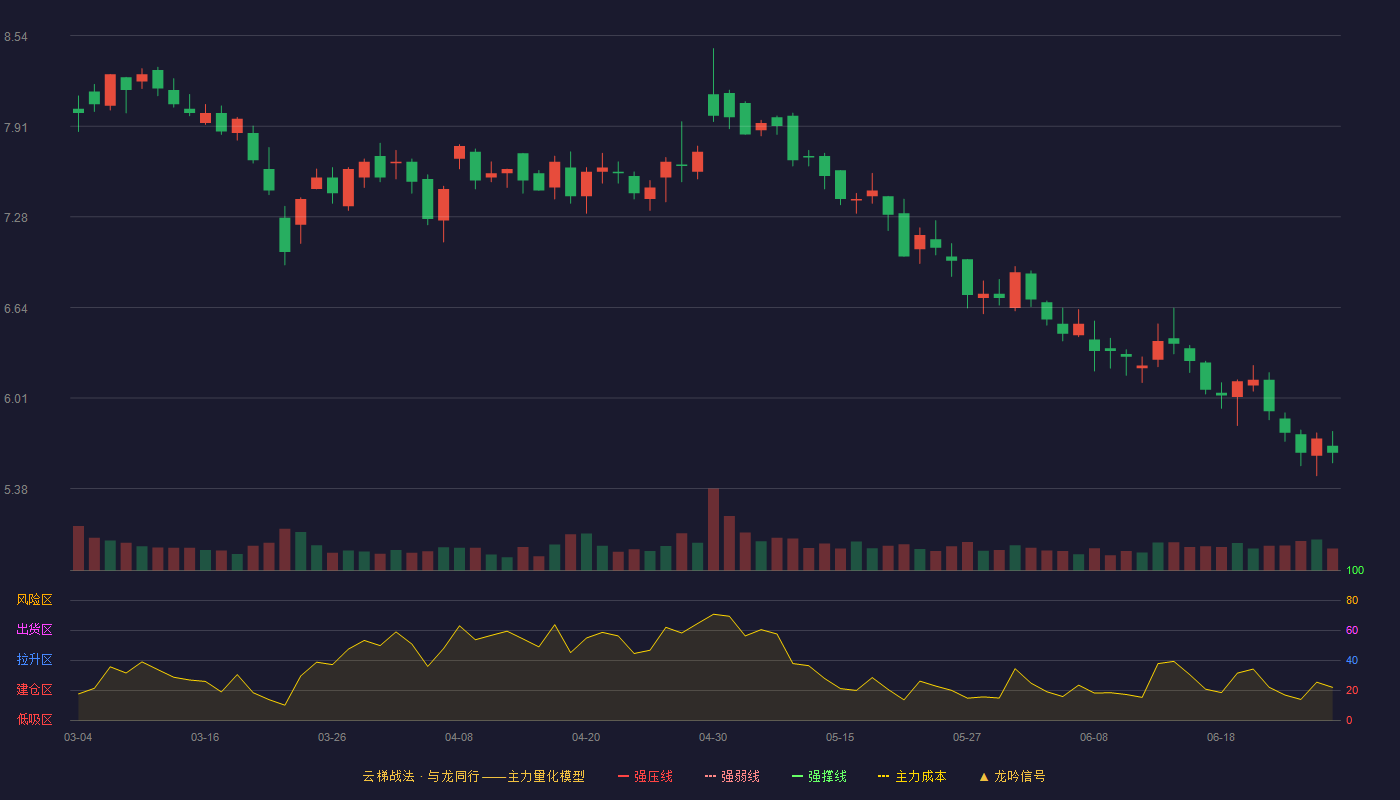1400x800 pixels.
Task: Click the 03-04 date label
Action: point(78,737)
